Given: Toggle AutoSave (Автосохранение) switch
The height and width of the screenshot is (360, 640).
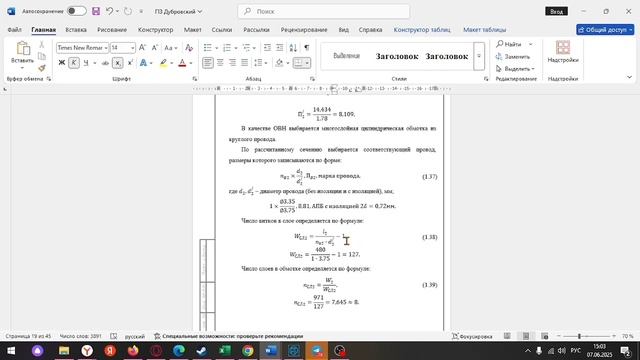Looking at the screenshot, I should pos(77,11).
